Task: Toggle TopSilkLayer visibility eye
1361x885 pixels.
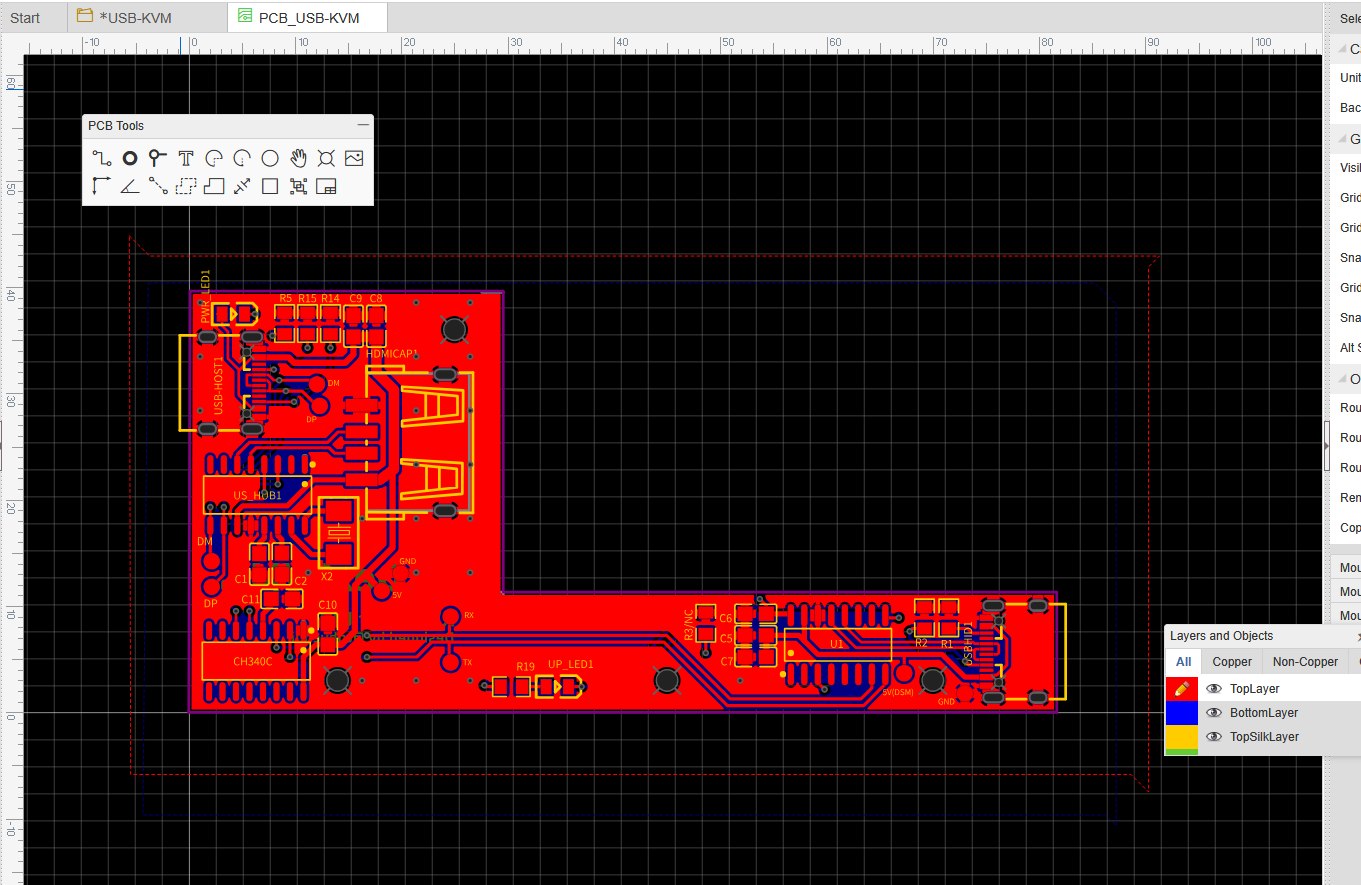Action: coord(1214,737)
